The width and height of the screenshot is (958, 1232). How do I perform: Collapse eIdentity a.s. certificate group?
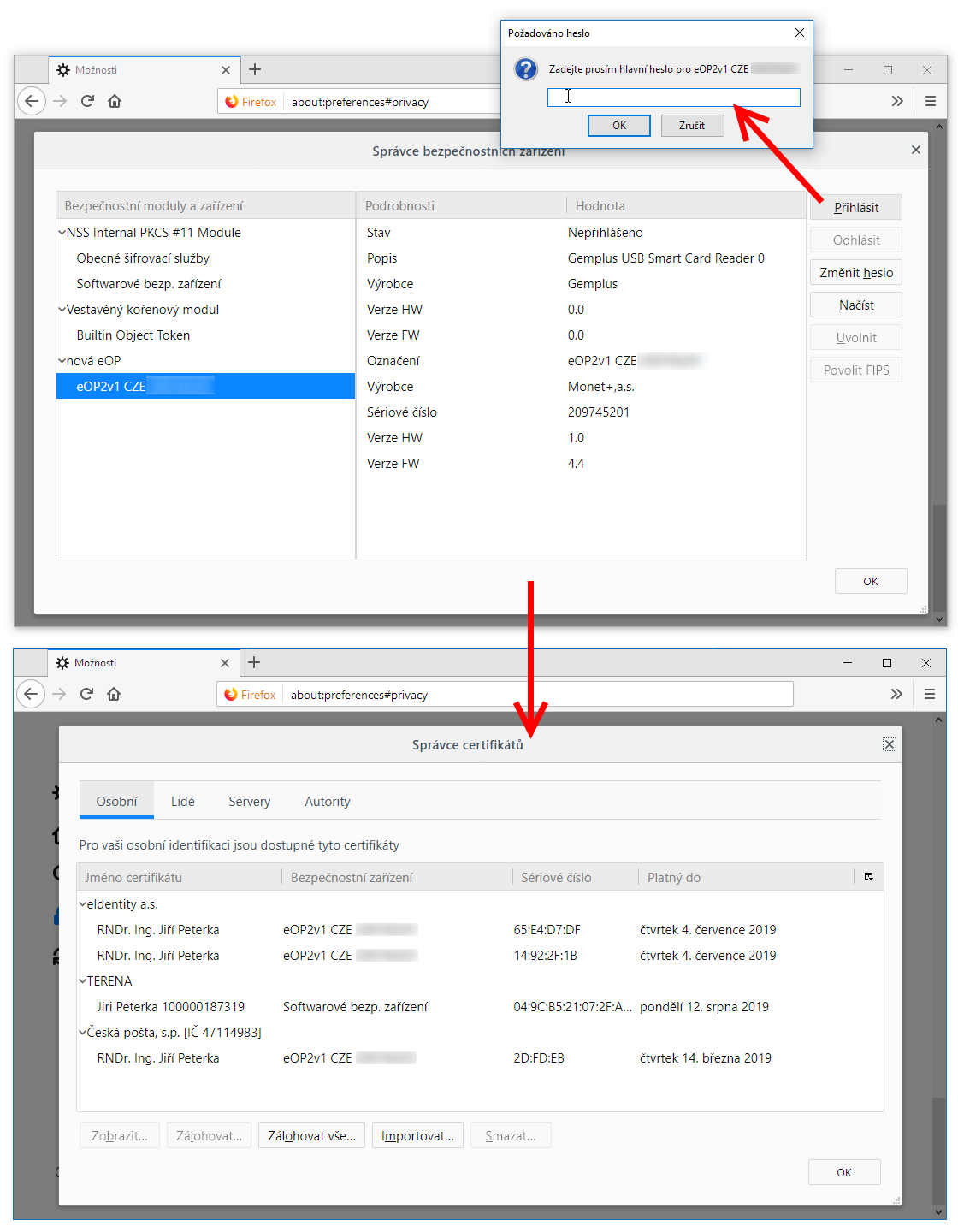click(82, 903)
